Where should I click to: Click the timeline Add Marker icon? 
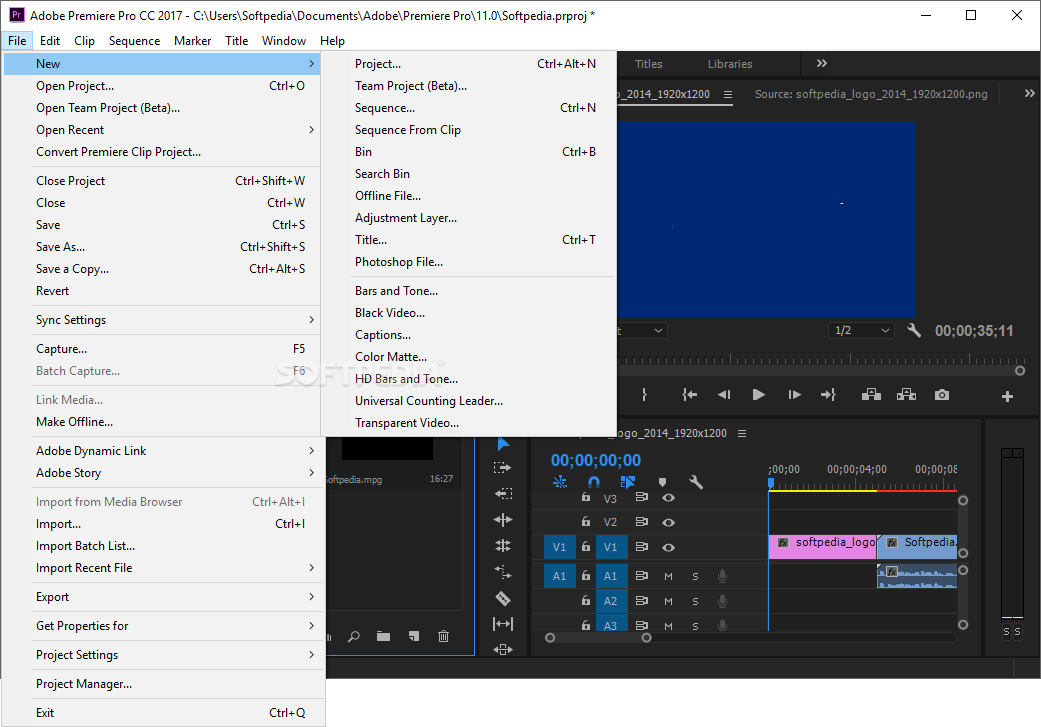tap(662, 482)
